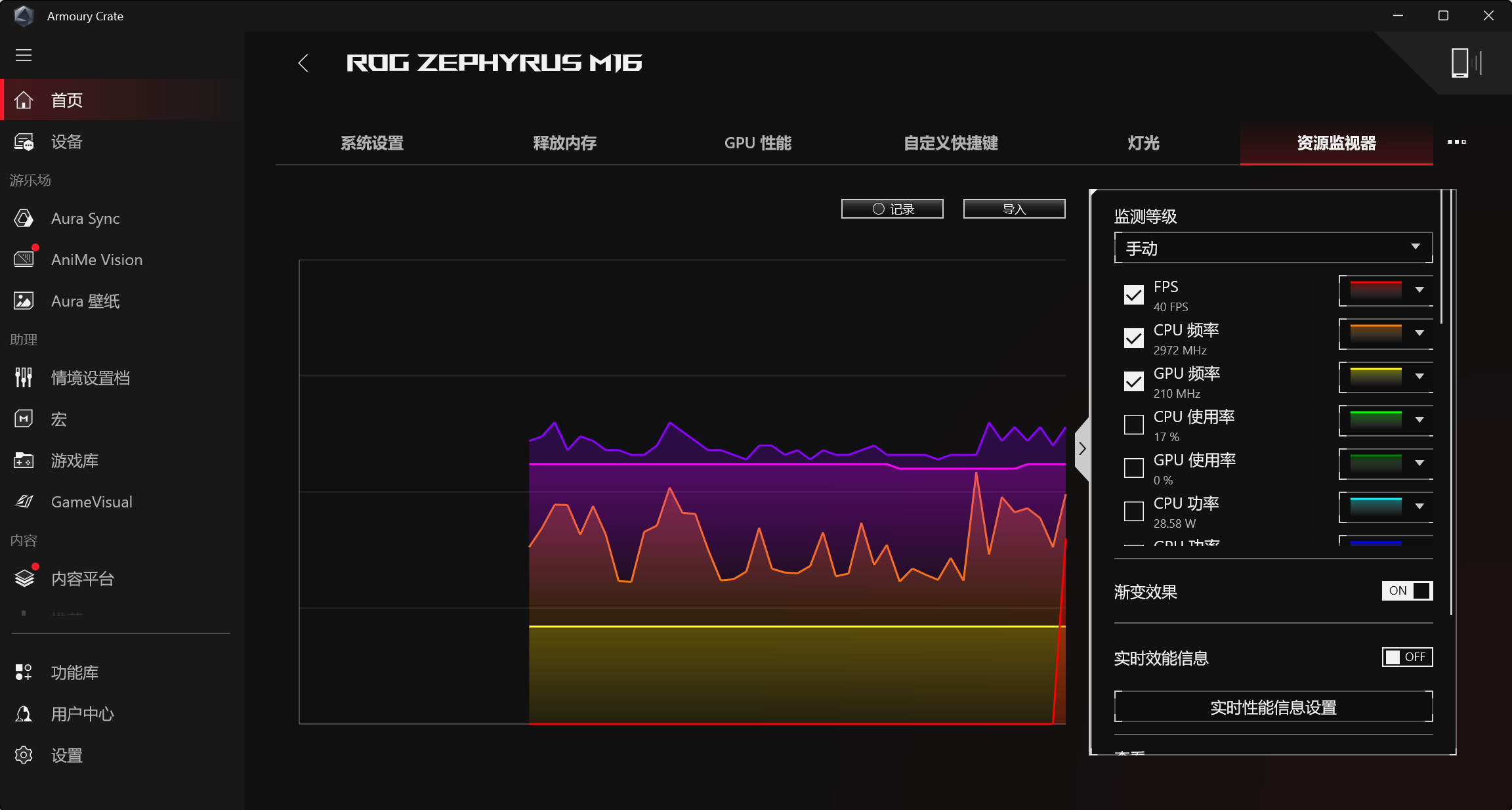
Task: Uncheck the CPU 频率 checkbox
Action: [x=1134, y=338]
